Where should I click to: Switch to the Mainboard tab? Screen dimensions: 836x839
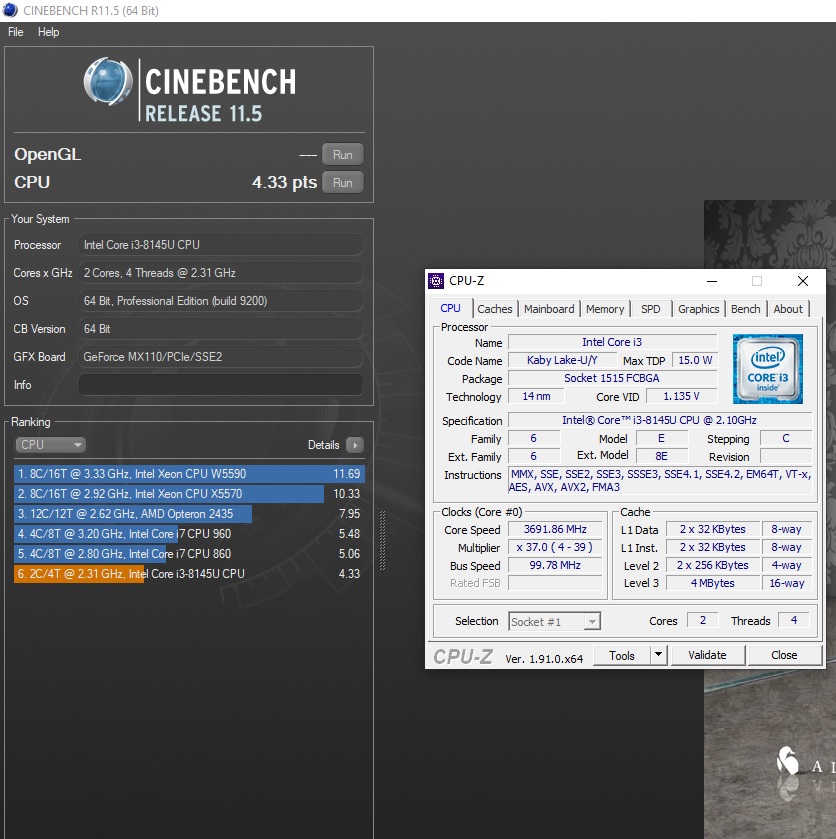click(x=549, y=309)
